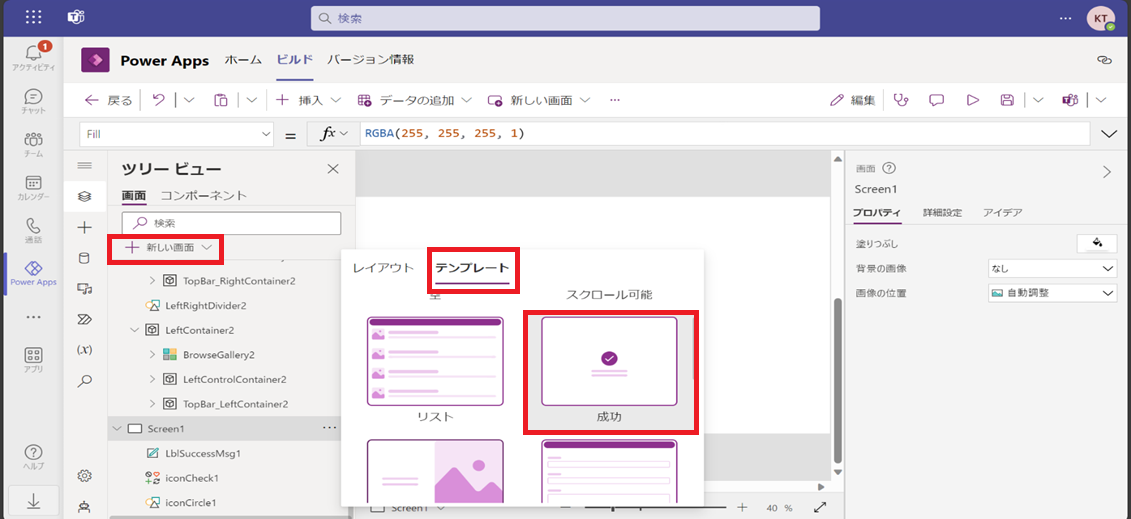This screenshot has width=1131, height=519.
Task: Open the Insert (挿入) menu
Action: coord(309,100)
